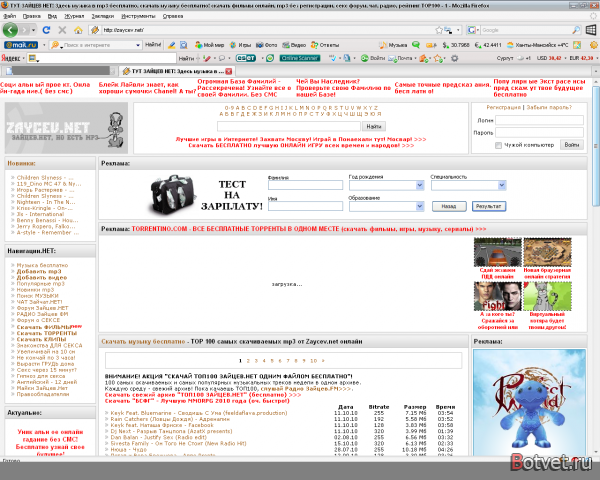Image resolution: width=600 pixels, height=480 pixels.
Task: Click the Mail.ru logo in the toolbar
Action: point(21,45)
